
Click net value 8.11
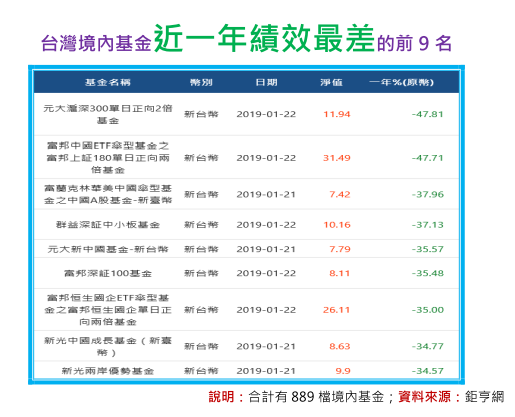(340, 274)
